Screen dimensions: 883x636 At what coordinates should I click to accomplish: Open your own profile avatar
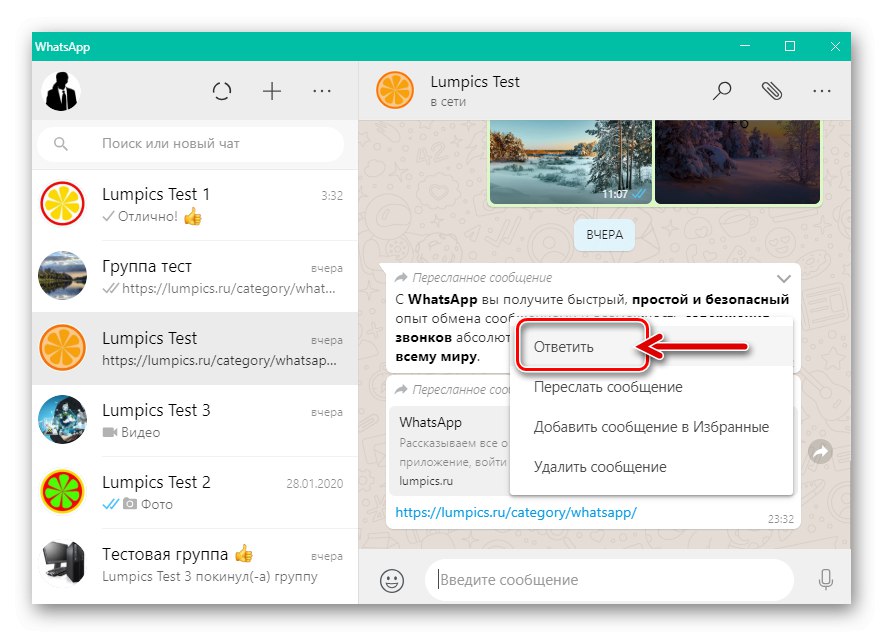(61, 91)
